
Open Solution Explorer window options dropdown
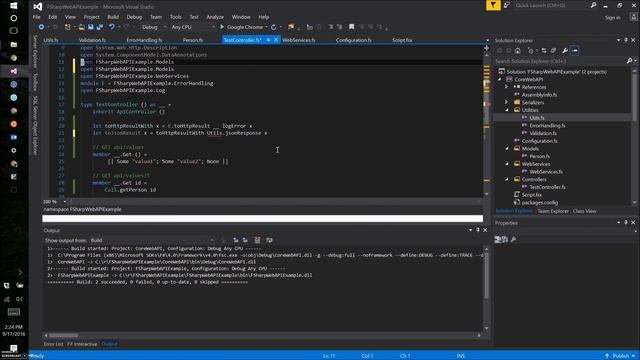[618, 40]
